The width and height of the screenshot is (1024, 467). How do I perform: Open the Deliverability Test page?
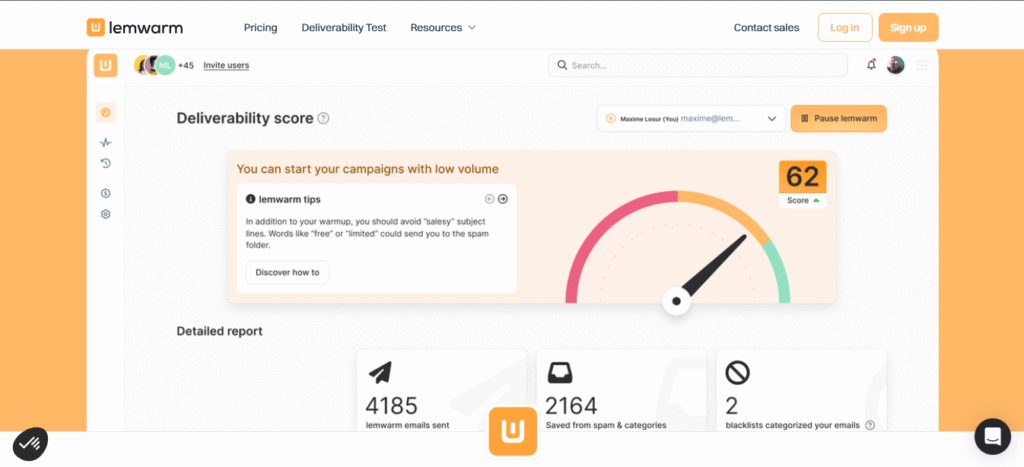[x=344, y=27]
